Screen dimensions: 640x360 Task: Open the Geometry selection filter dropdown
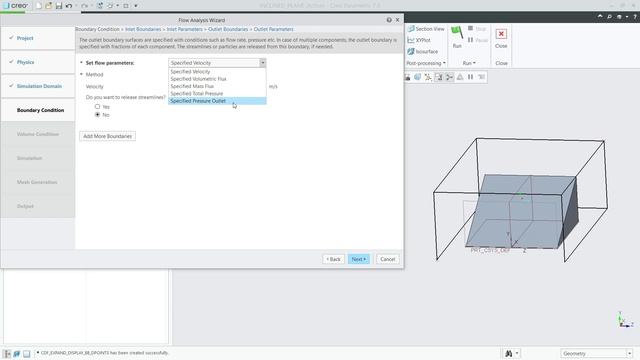tap(629, 353)
